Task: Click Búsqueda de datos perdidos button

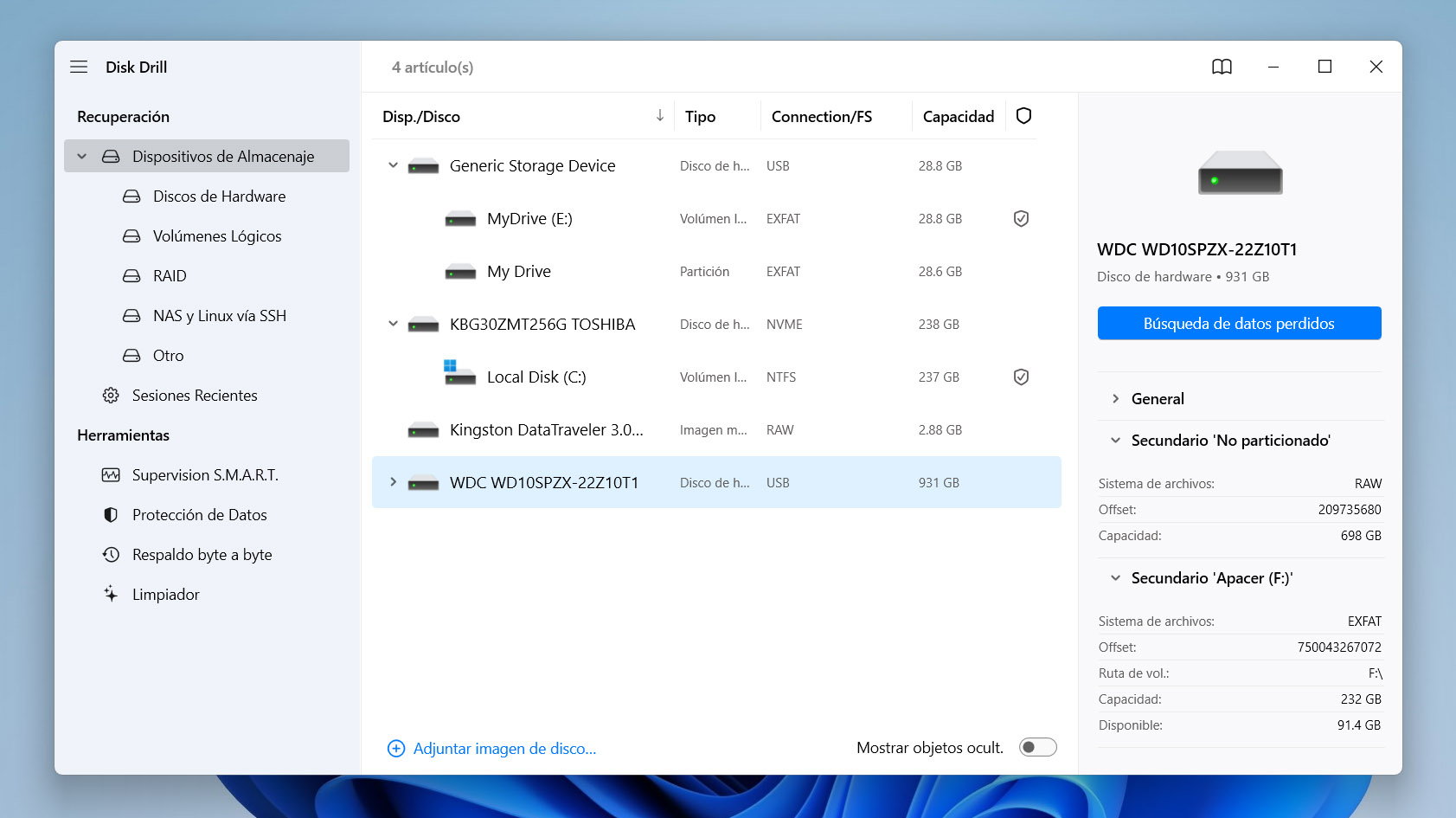Action: coord(1239,323)
